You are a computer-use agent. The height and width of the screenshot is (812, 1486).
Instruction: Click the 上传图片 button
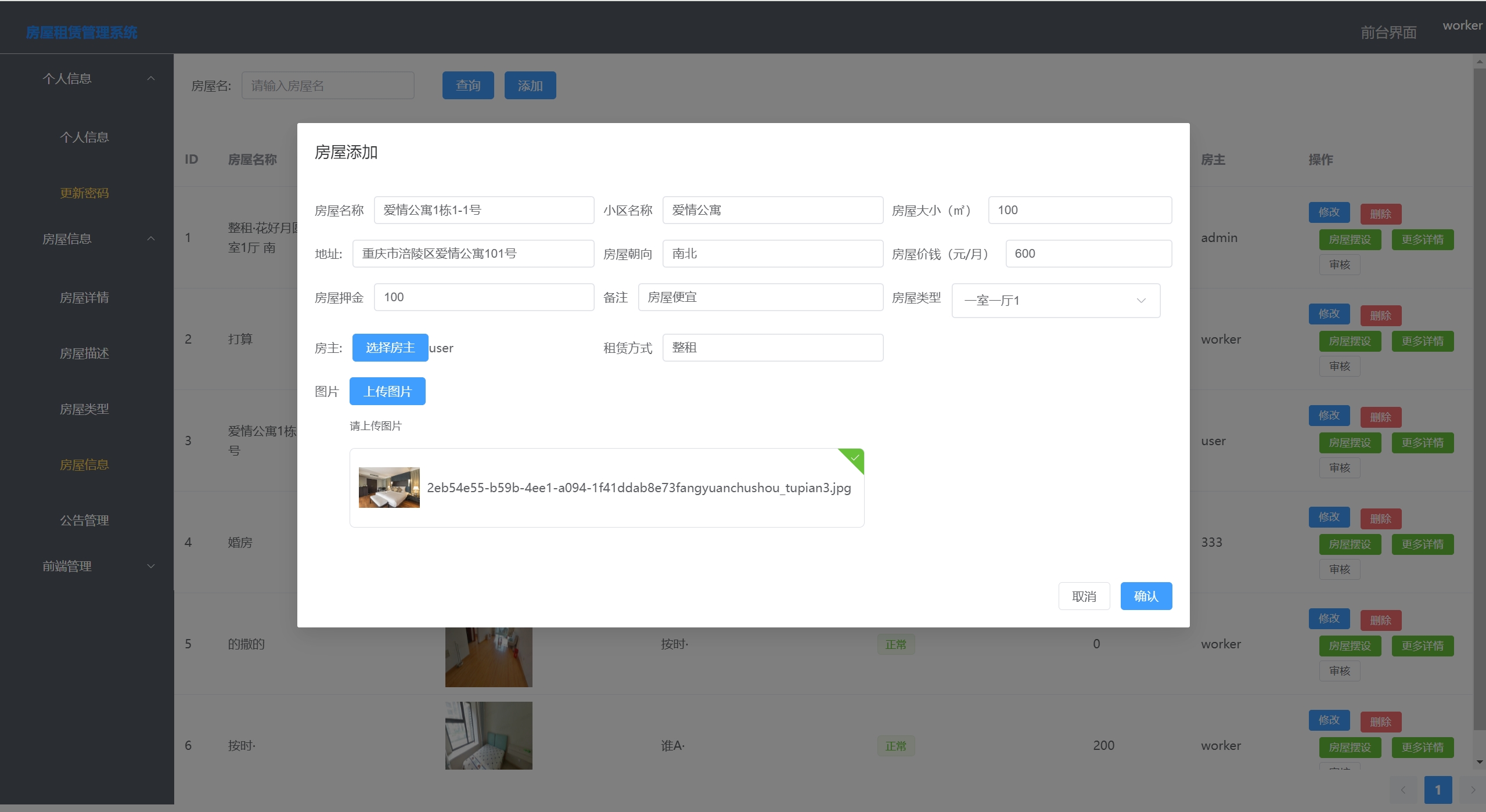(387, 391)
